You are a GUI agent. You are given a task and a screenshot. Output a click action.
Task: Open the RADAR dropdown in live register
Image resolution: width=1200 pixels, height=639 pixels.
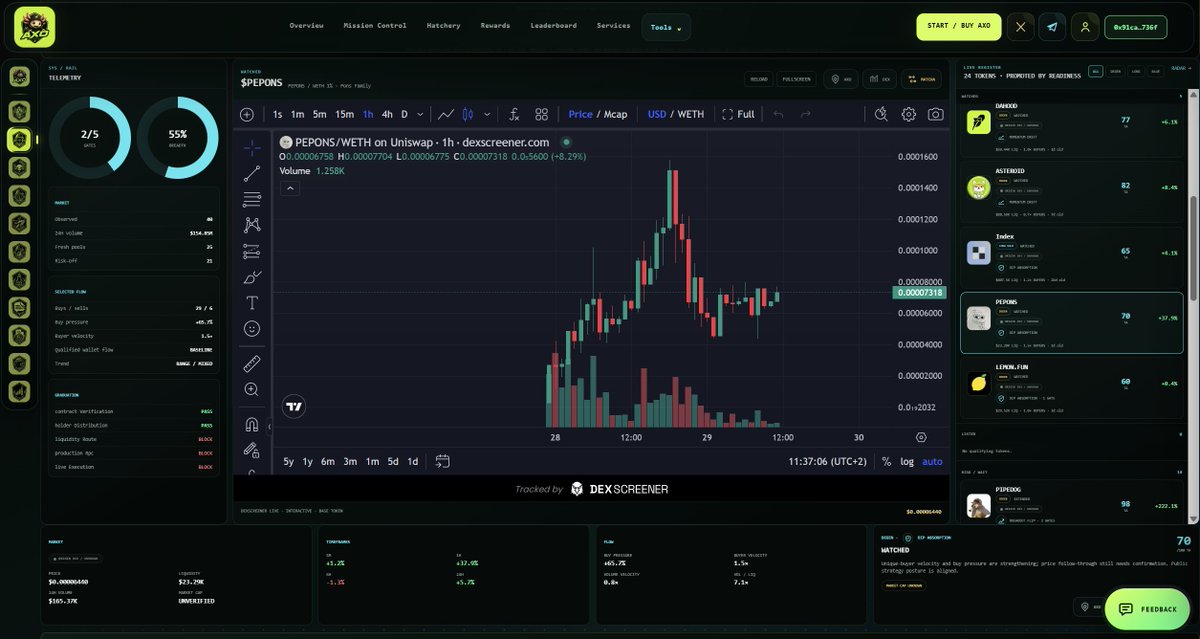pos(1180,67)
